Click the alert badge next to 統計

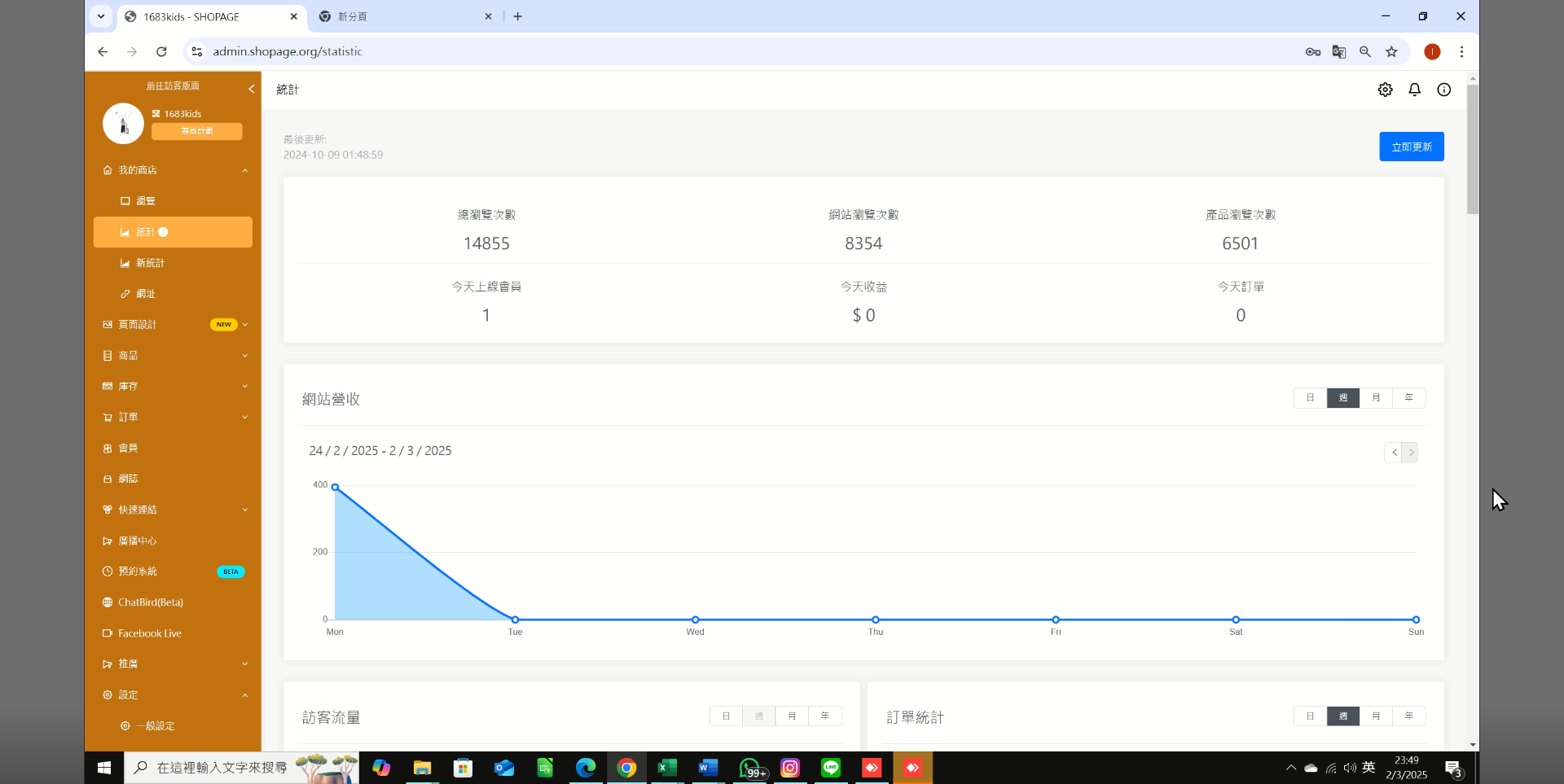[x=163, y=232]
